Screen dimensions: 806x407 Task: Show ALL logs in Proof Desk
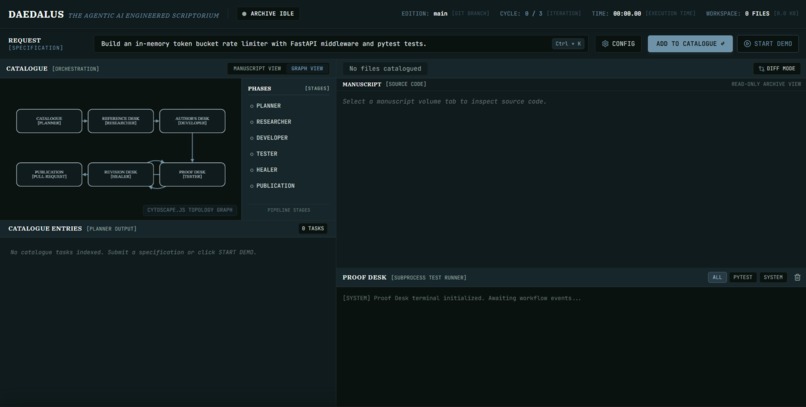pyautogui.click(x=717, y=278)
